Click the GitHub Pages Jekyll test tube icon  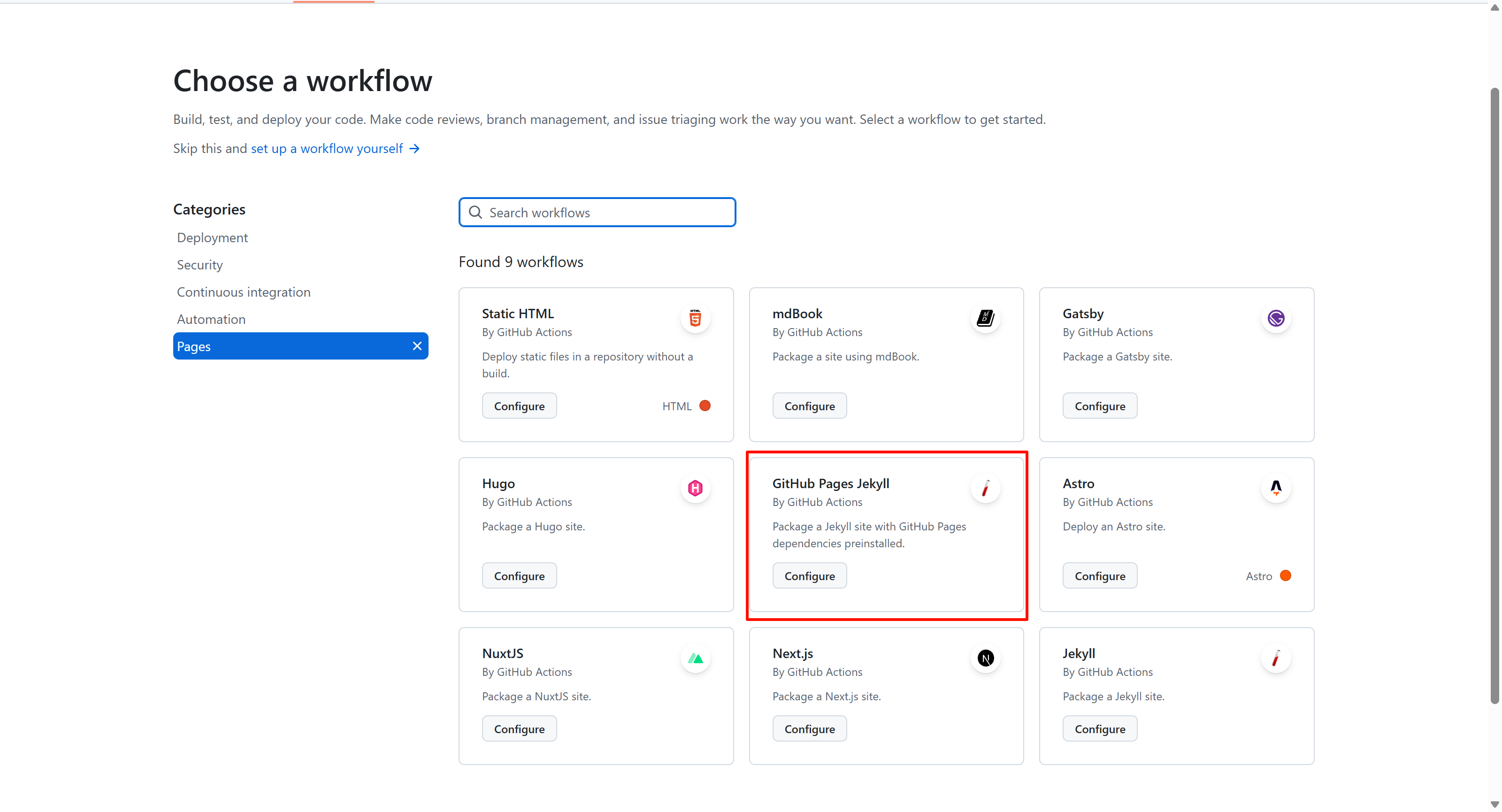(x=985, y=488)
